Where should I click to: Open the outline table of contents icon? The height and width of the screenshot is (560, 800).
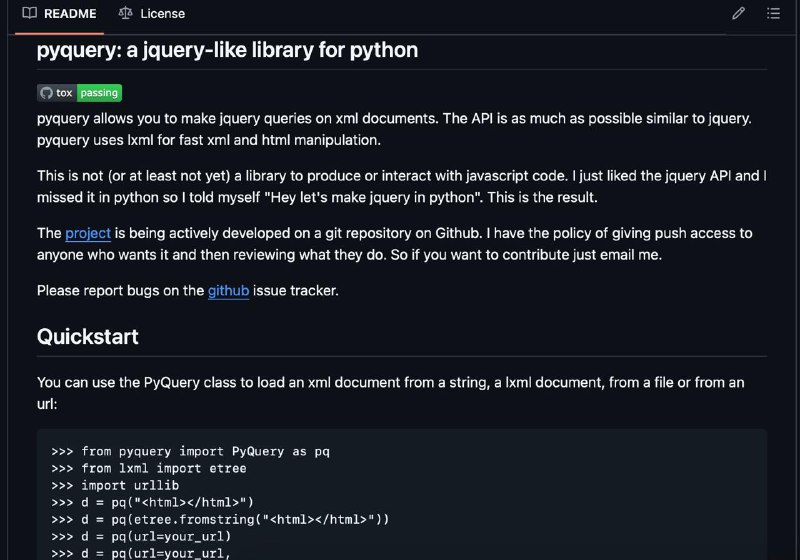pos(773,13)
